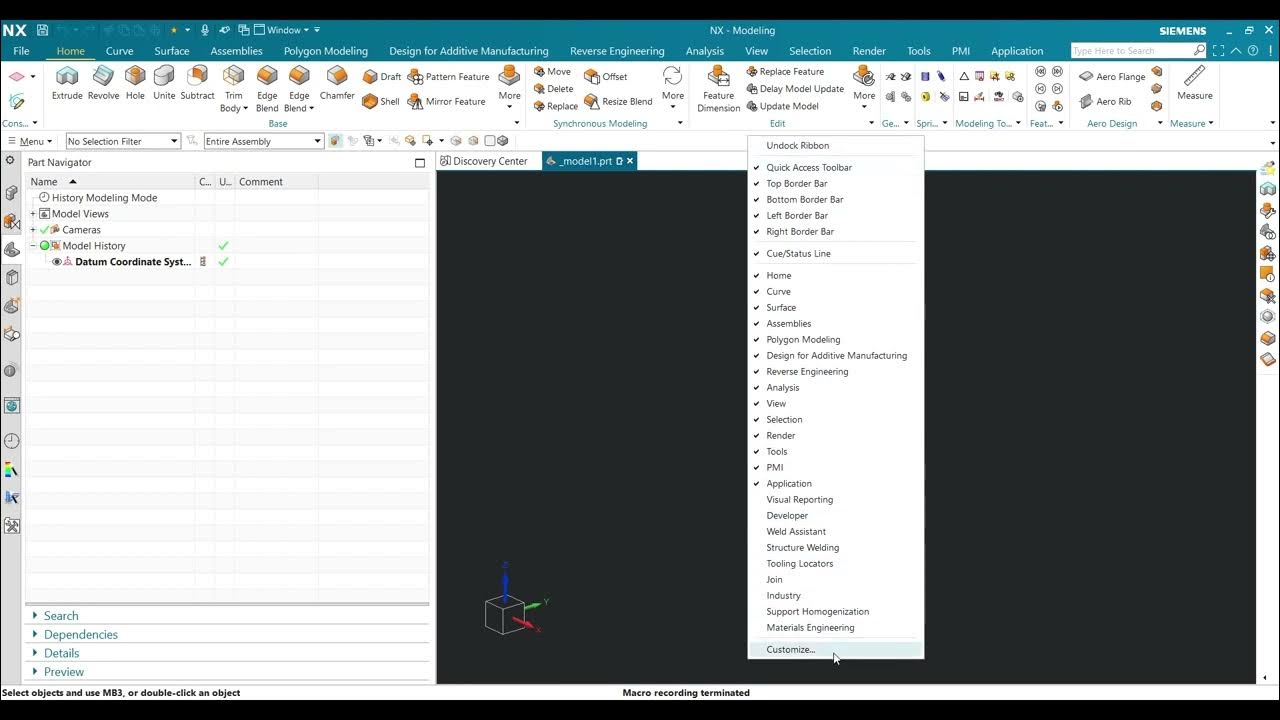Open Pattern Feature tool

click(449, 77)
